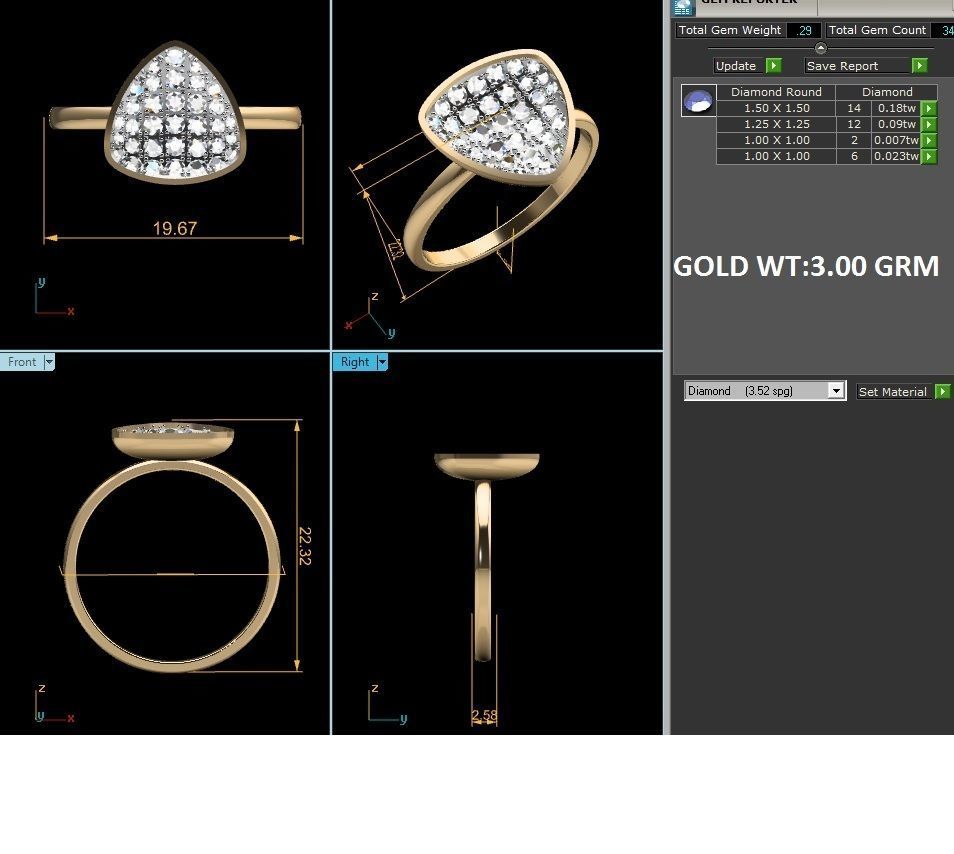This screenshot has height=854, width=954.
Task: Collapse the gem report panel handle
Action: click(820, 47)
